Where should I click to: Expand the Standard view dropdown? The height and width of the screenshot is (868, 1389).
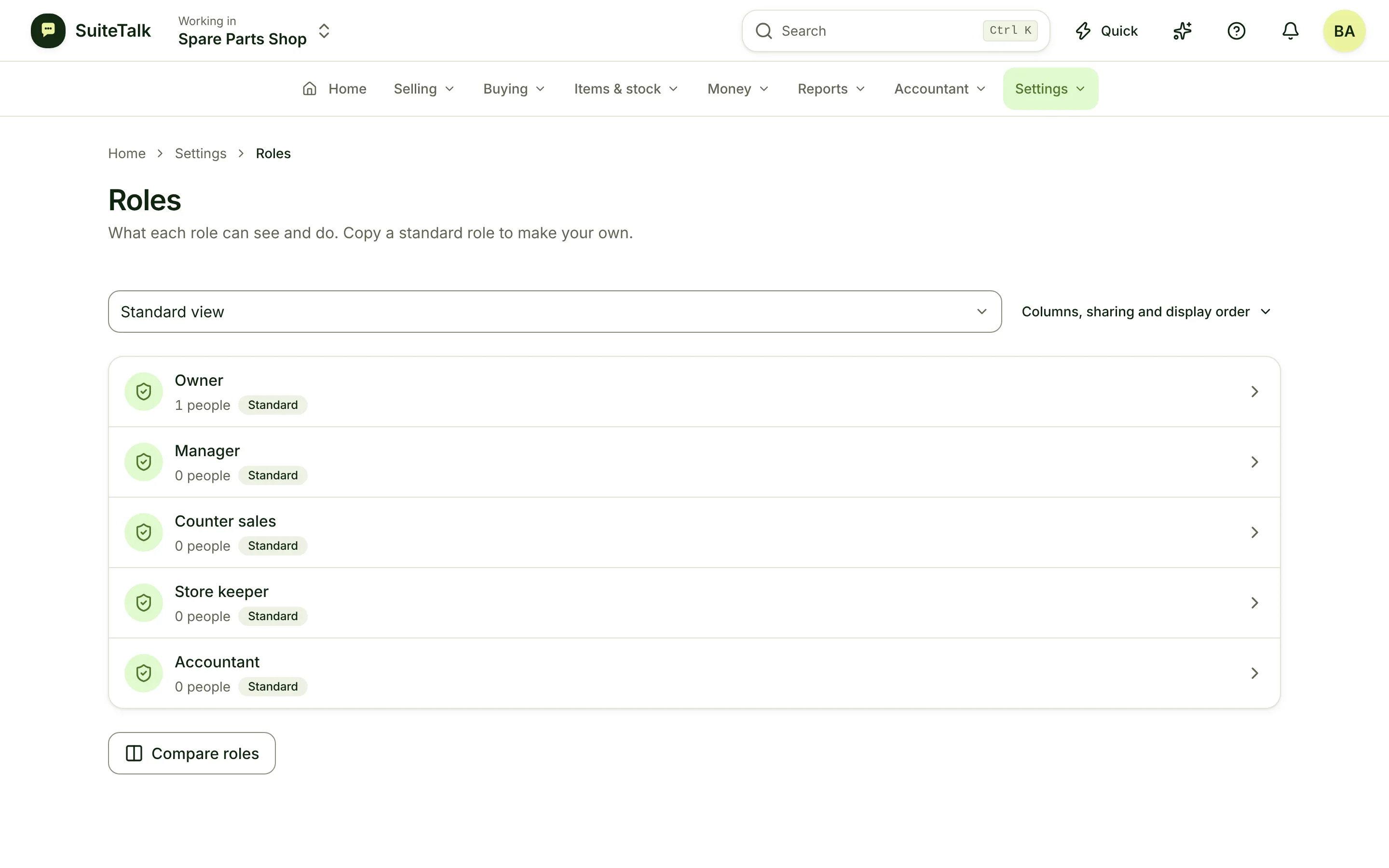555,312
